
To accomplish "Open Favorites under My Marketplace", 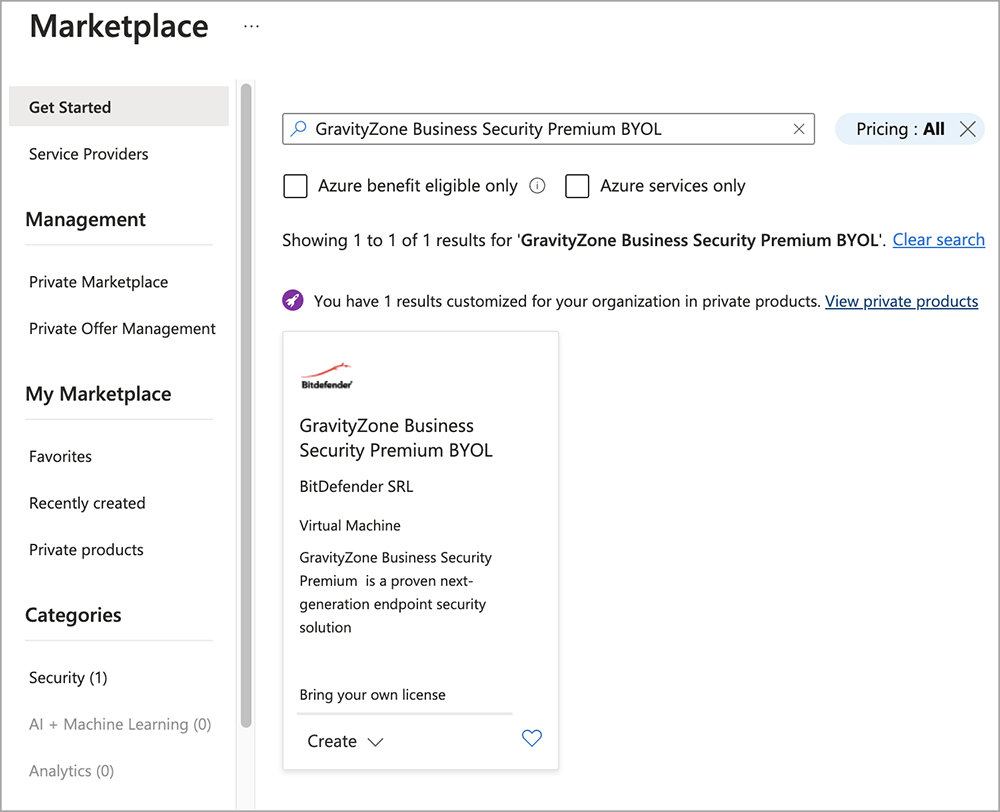I will pos(60,456).
